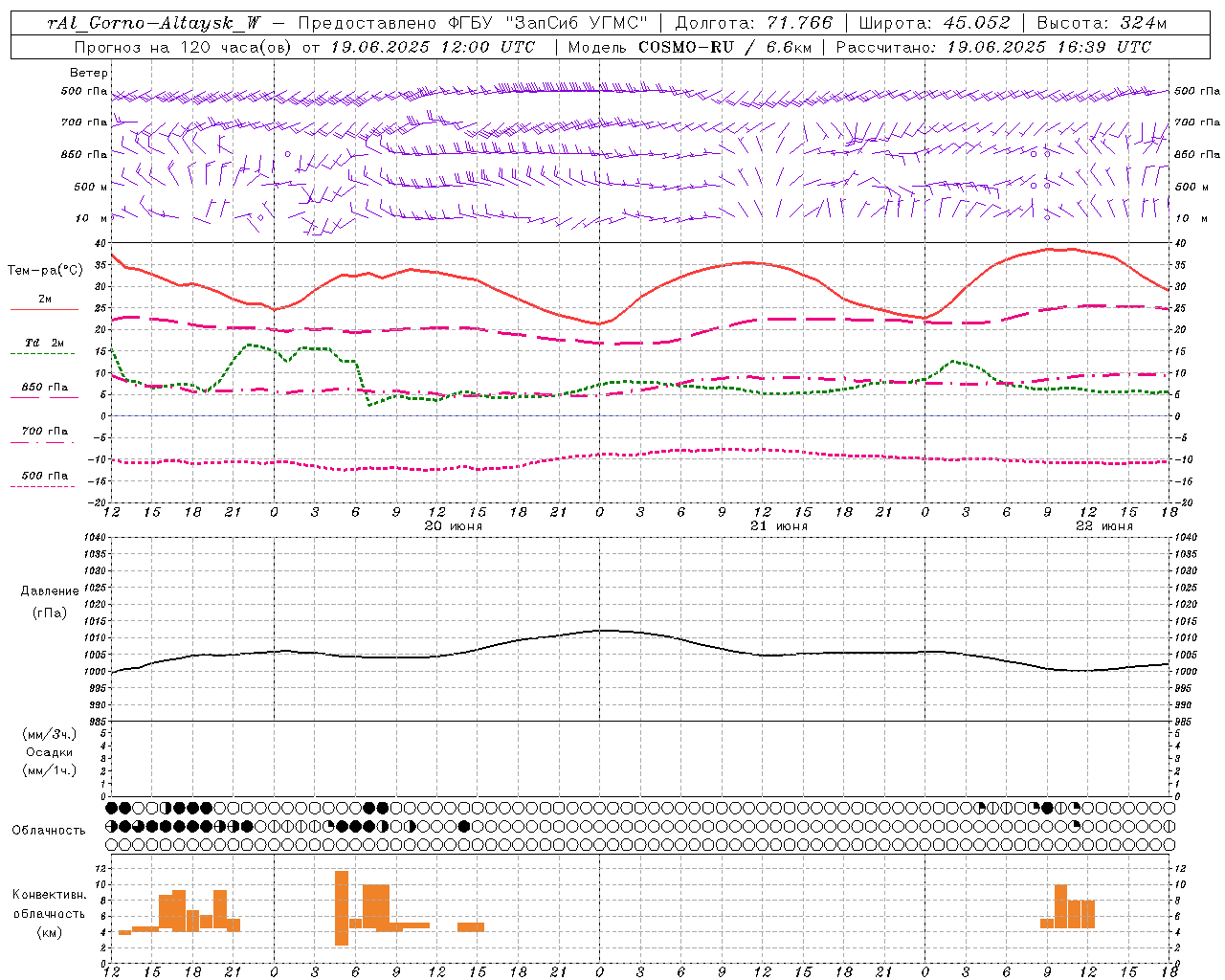This screenshot has height=980, width=1225.
Task: Click the Ветер panel label
Action: pos(89,73)
